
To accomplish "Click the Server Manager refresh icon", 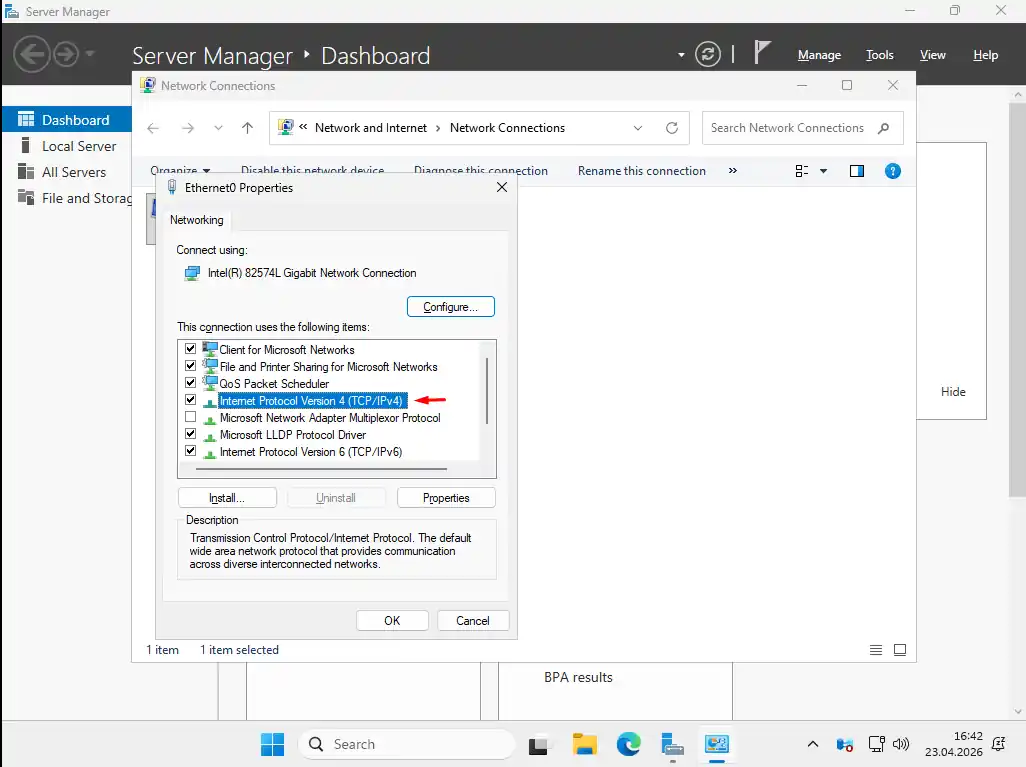I will coord(707,54).
